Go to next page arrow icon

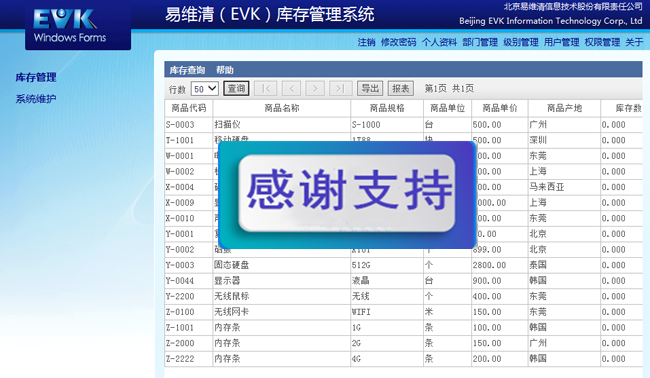(315, 88)
